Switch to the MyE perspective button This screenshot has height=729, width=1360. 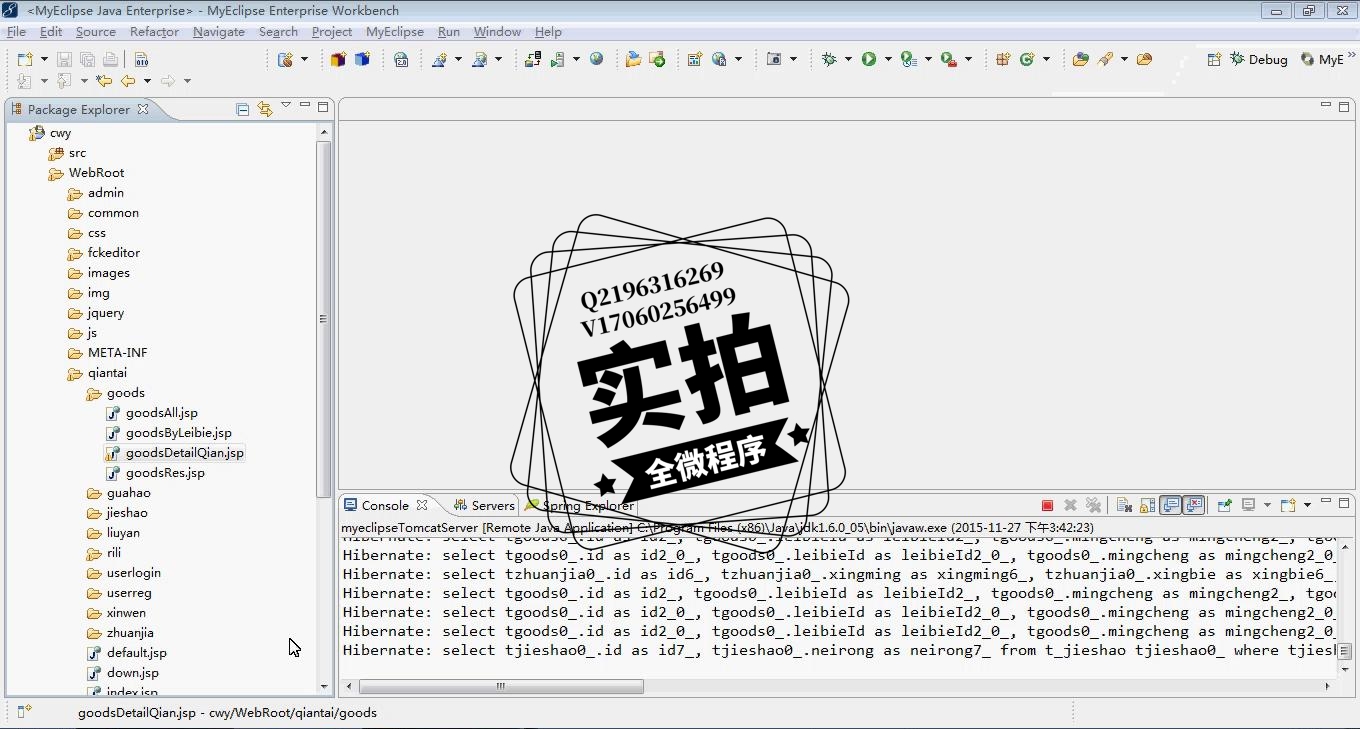point(1322,60)
